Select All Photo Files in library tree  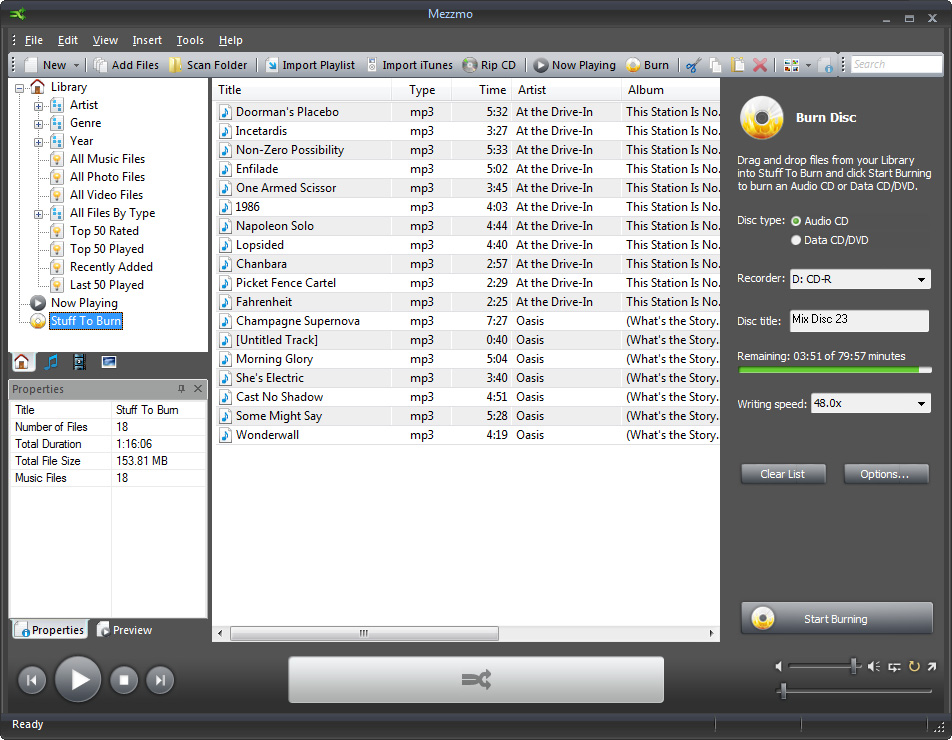coord(107,177)
